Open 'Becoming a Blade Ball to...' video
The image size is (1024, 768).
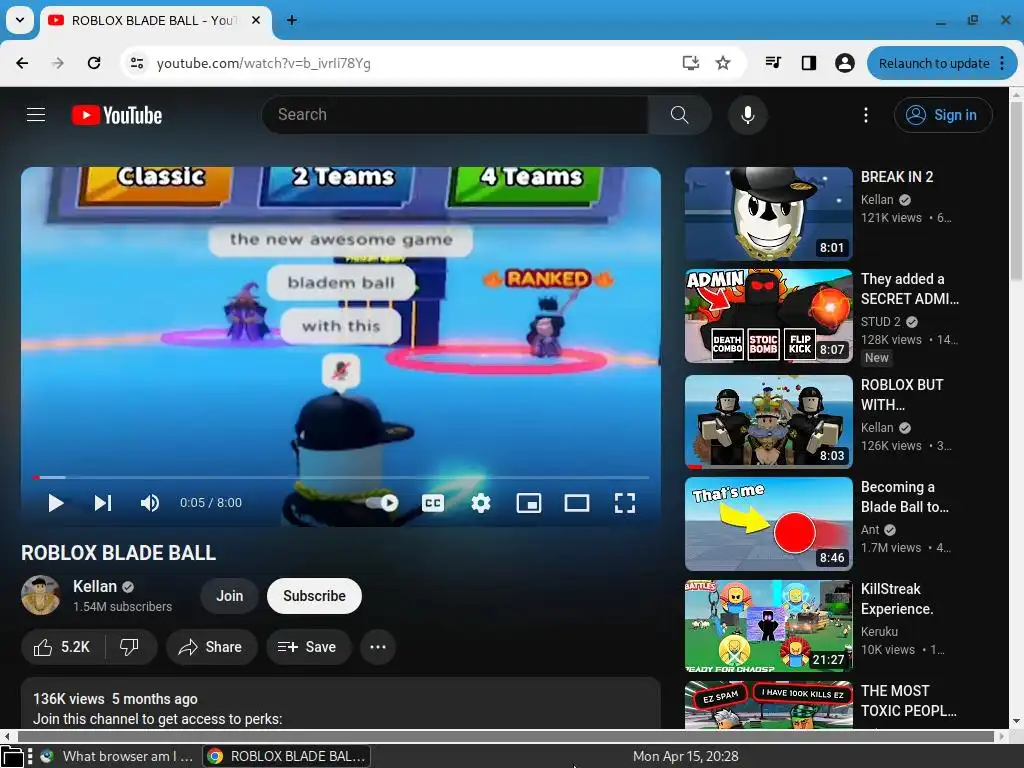click(904, 497)
